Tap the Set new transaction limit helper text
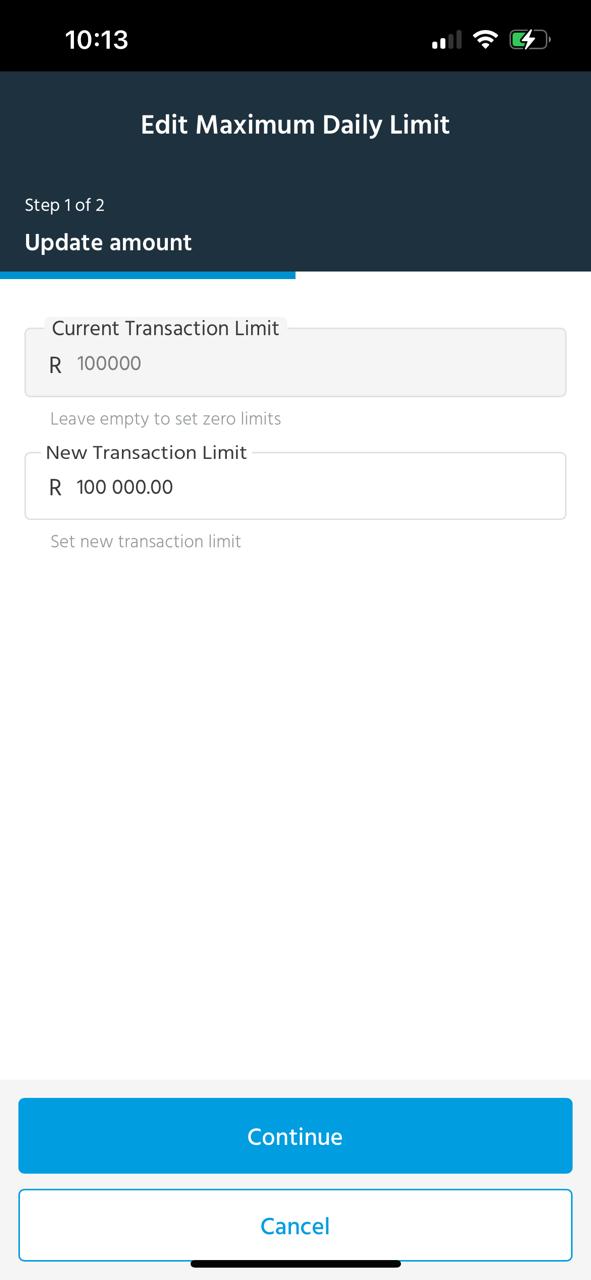The height and width of the screenshot is (1280, 591). 146,542
